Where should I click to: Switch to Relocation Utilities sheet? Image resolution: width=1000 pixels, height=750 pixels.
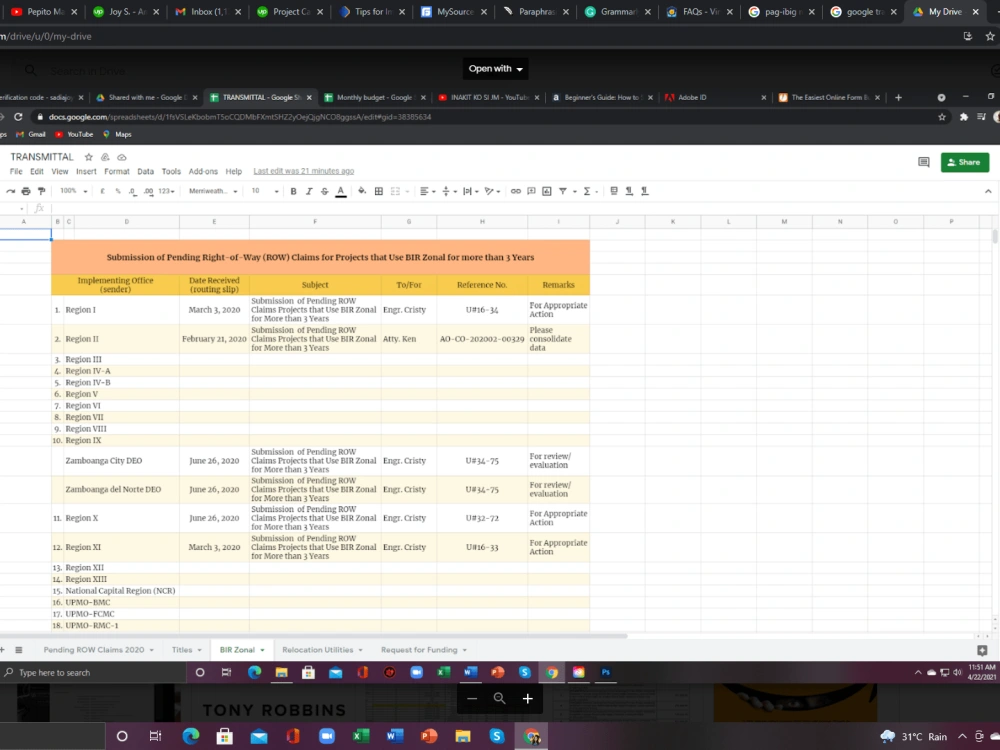pos(318,650)
